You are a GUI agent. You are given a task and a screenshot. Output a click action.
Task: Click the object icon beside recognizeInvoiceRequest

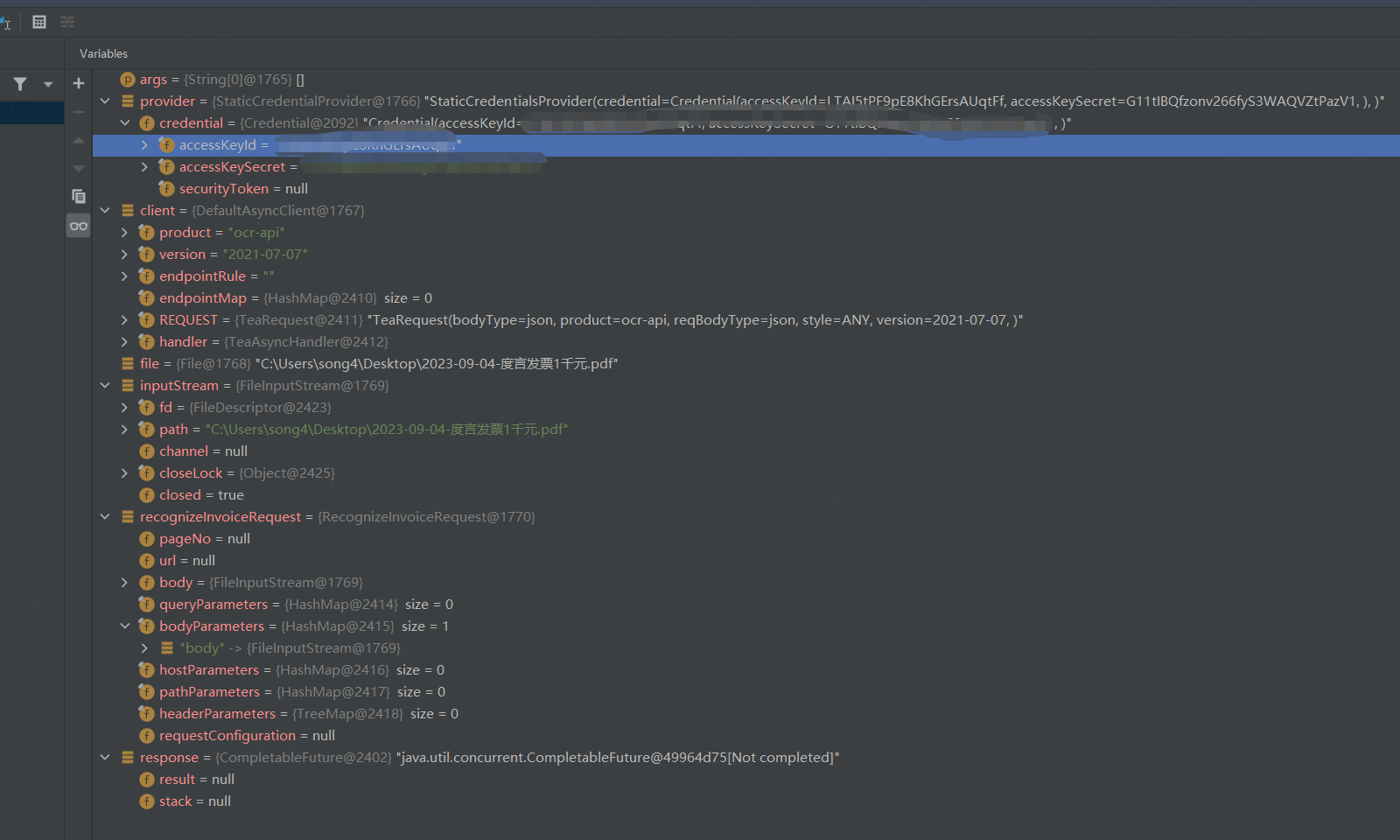coord(128,517)
